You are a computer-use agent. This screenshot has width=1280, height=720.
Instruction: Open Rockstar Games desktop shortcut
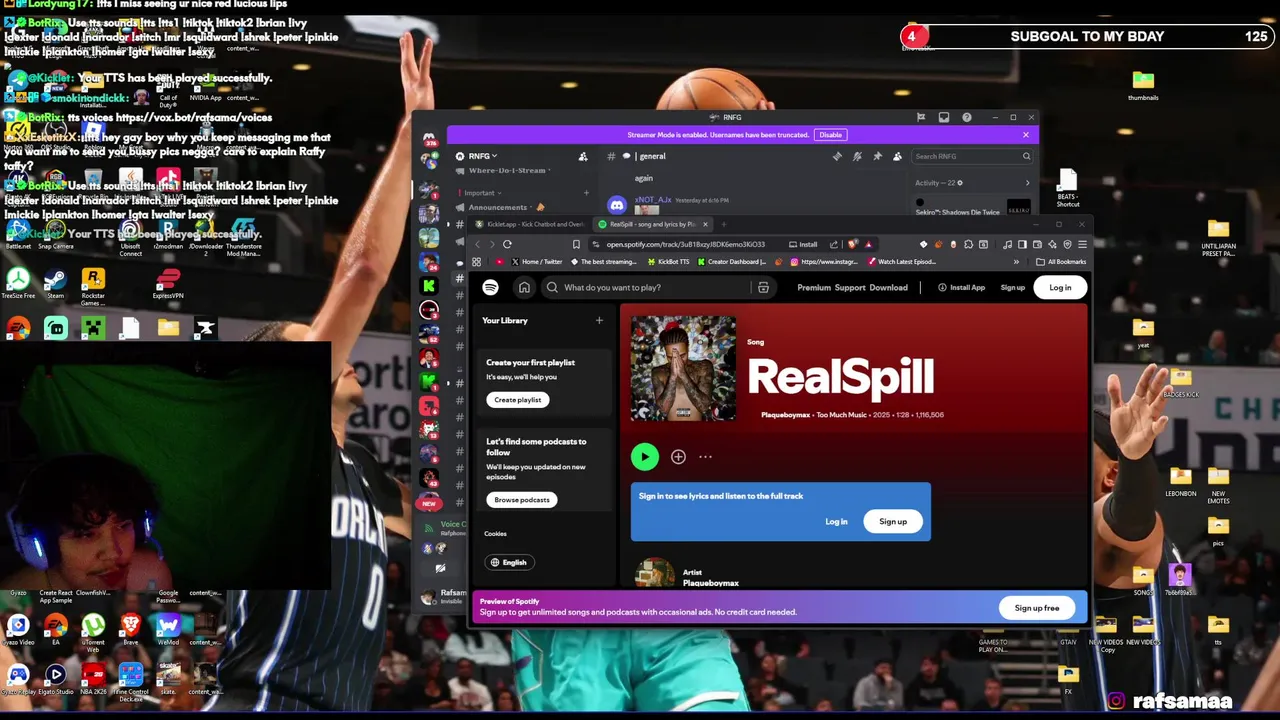tap(93, 285)
